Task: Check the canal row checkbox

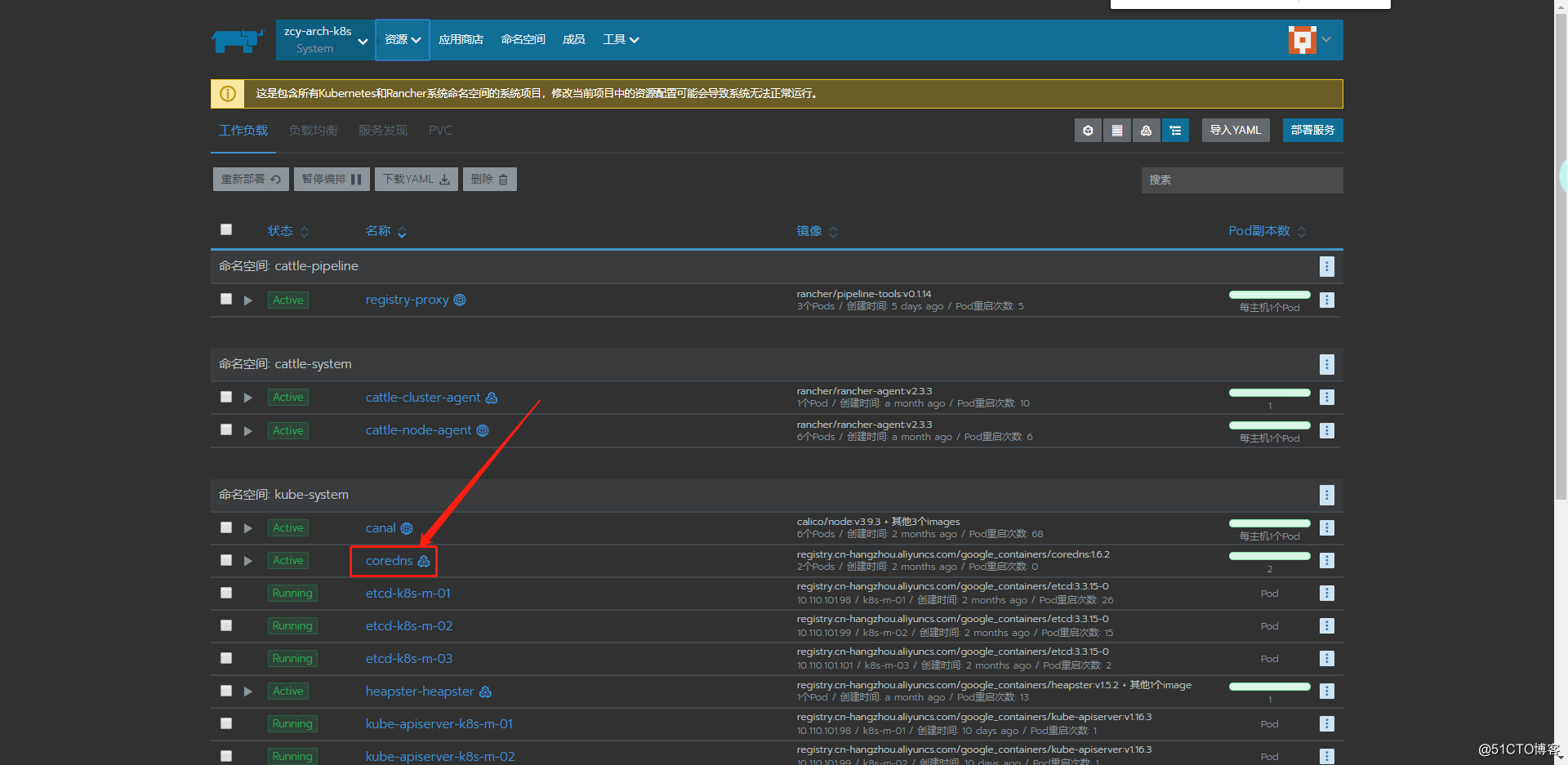Action: 226,527
